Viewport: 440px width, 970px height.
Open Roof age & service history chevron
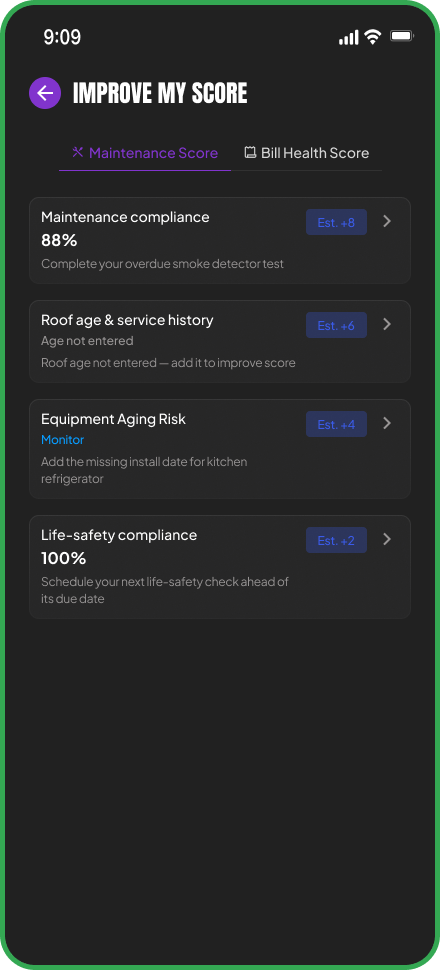pyautogui.click(x=387, y=324)
